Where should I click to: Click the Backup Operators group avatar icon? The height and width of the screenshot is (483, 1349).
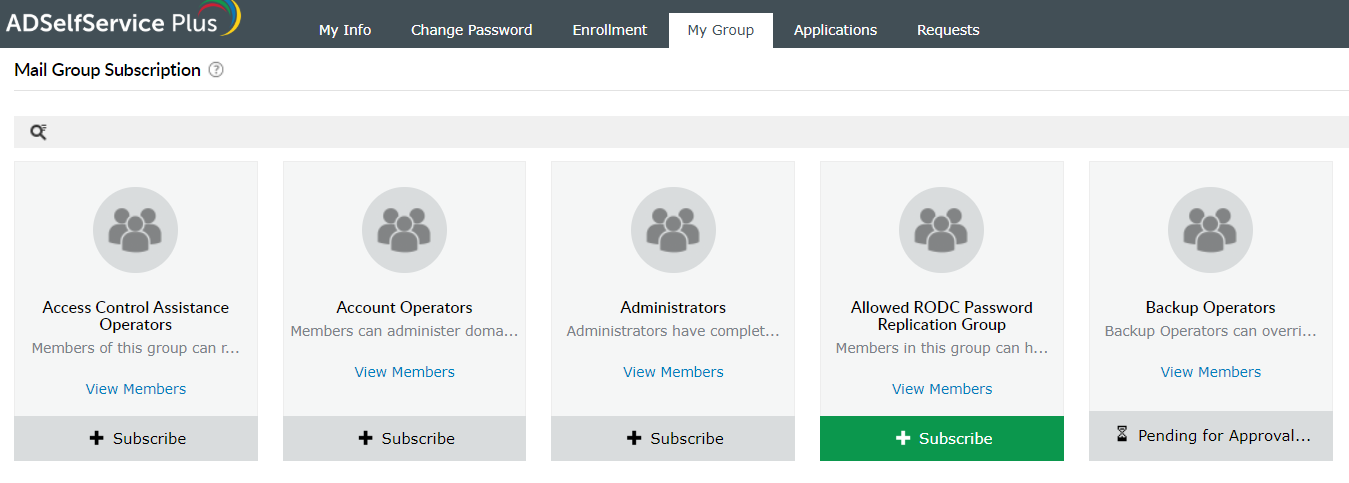[x=1210, y=230]
